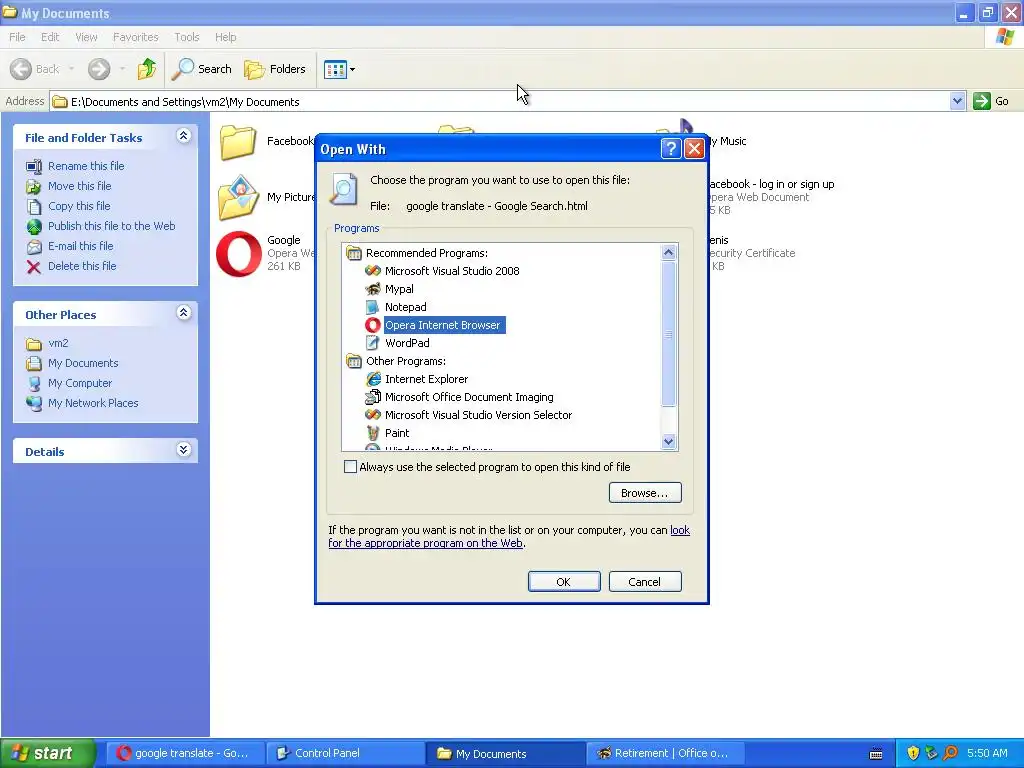Open the Edit menu

[50, 37]
